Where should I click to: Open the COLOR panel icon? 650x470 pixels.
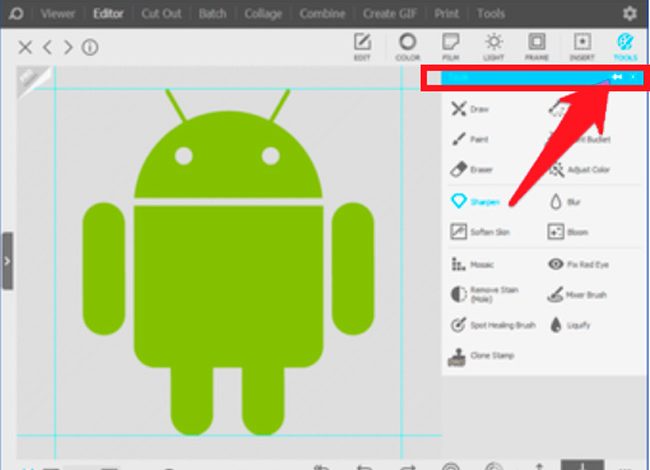pyautogui.click(x=407, y=46)
